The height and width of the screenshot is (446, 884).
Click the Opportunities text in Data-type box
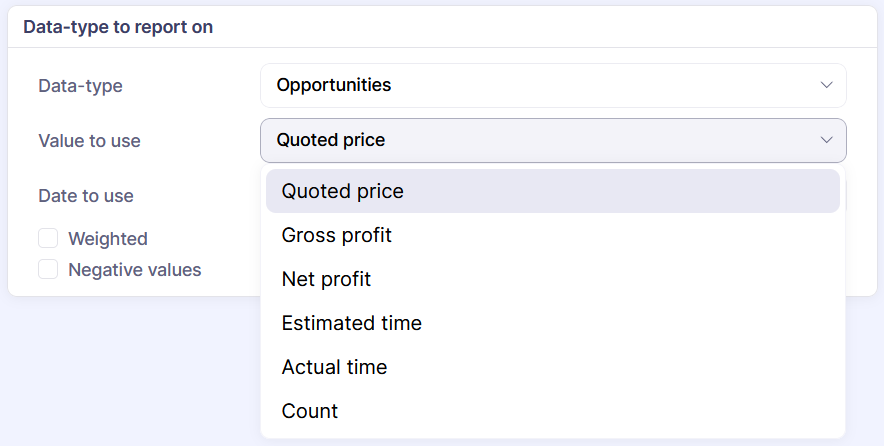coord(334,86)
